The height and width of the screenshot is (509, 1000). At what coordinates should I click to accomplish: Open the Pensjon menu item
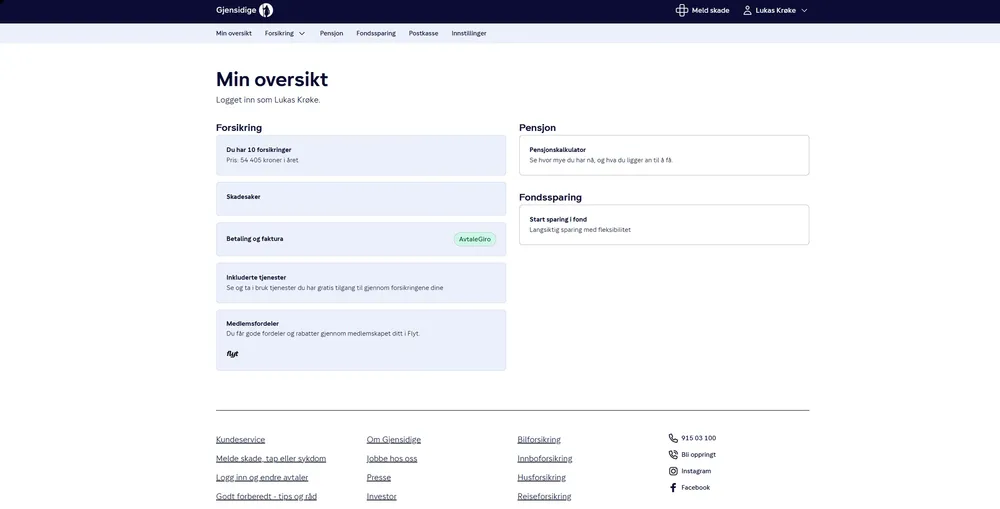pos(331,33)
